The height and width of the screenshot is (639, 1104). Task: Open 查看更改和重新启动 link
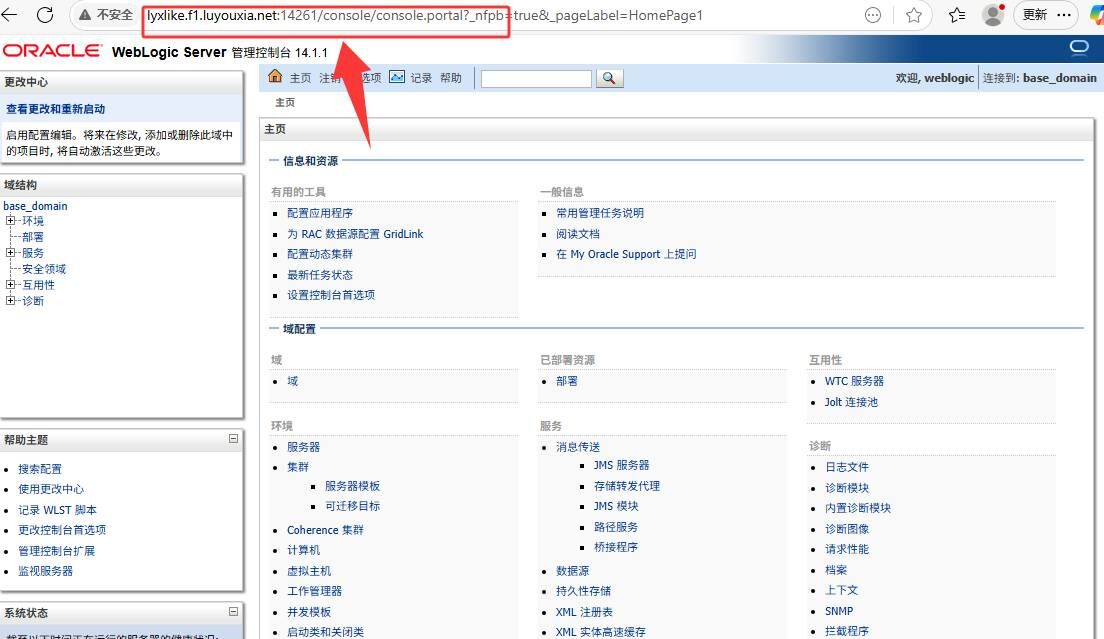point(56,109)
